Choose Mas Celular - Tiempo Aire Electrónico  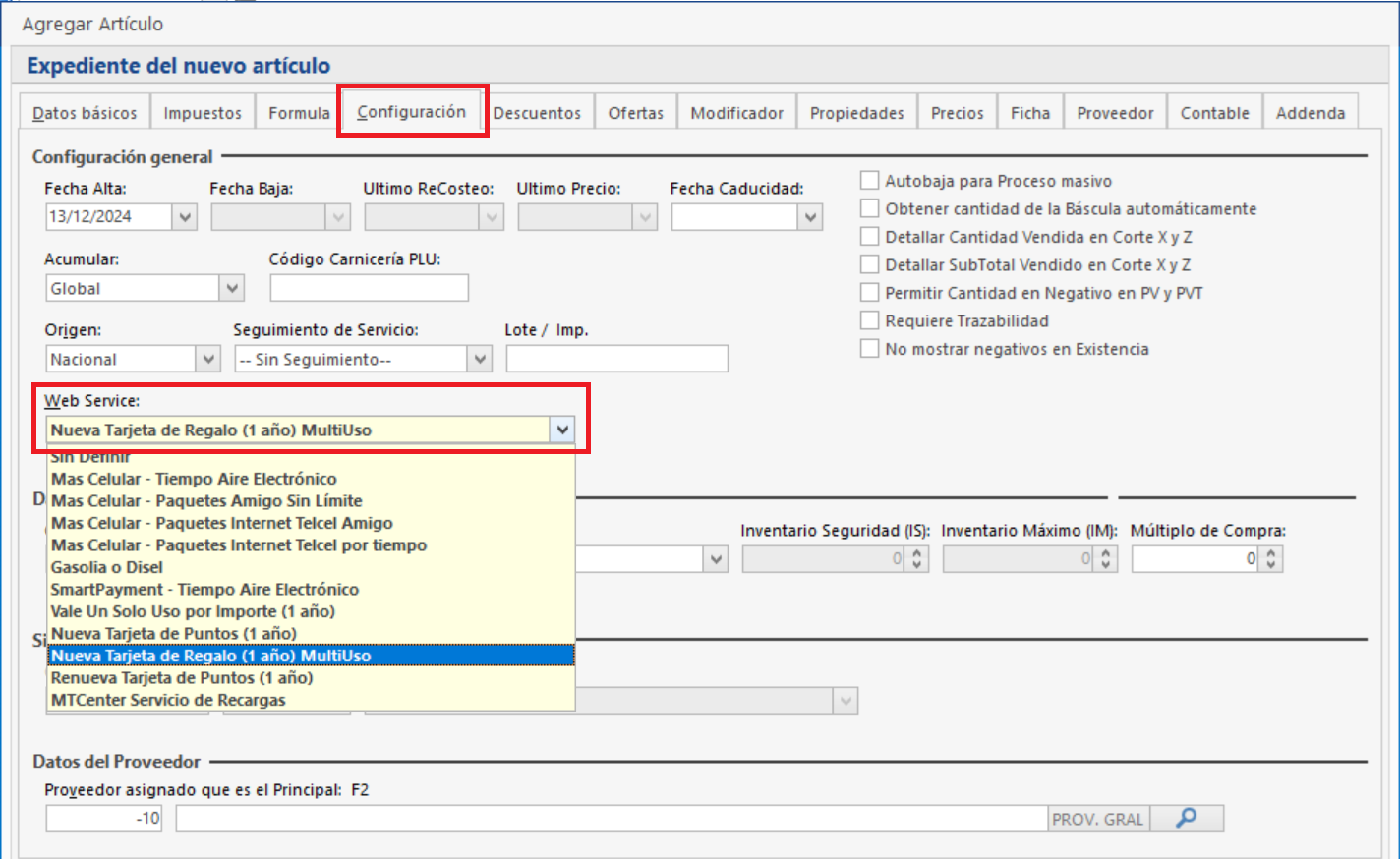pyautogui.click(x=311, y=479)
